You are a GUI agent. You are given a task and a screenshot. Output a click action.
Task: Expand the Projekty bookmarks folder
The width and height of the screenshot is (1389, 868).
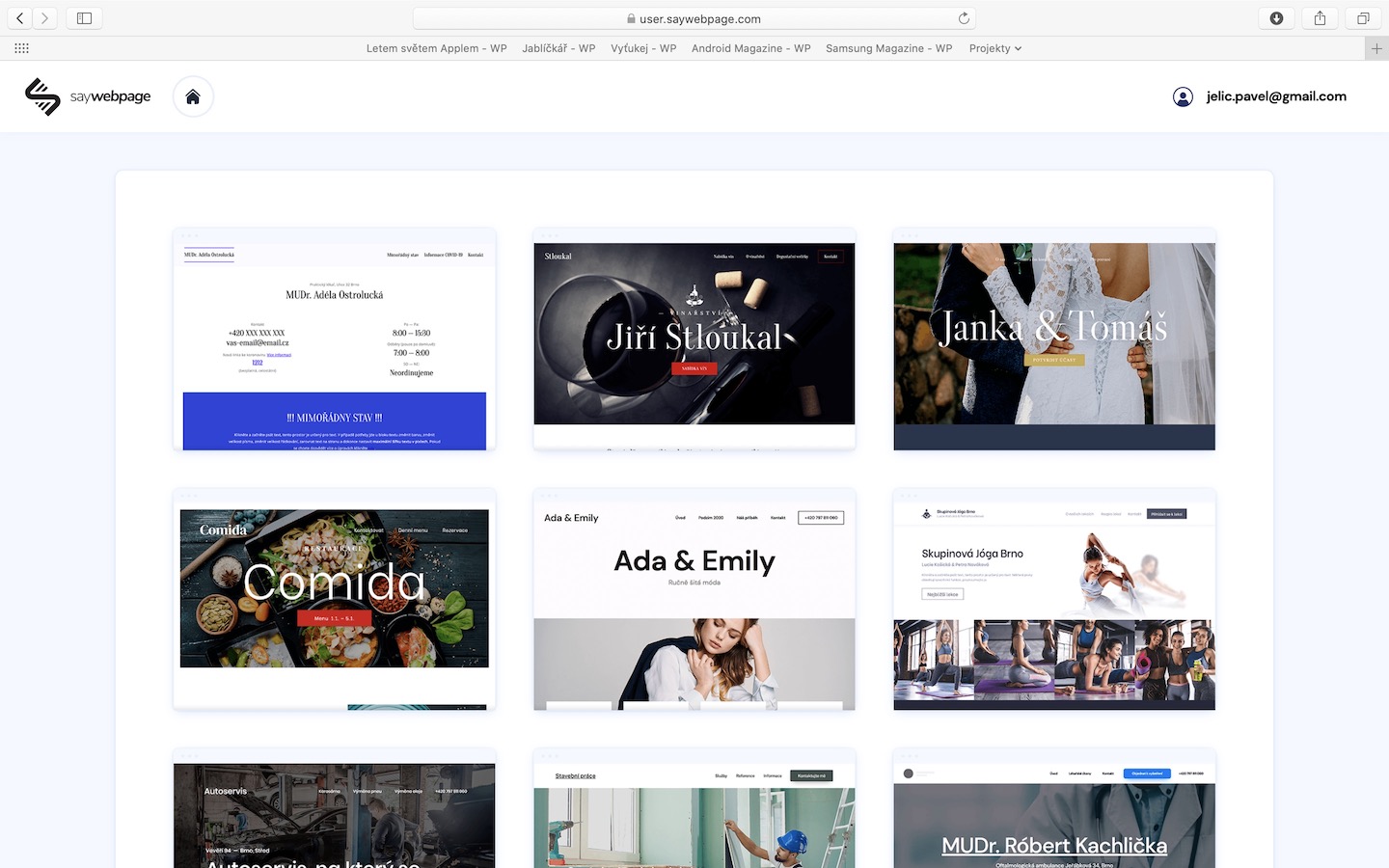click(x=994, y=48)
